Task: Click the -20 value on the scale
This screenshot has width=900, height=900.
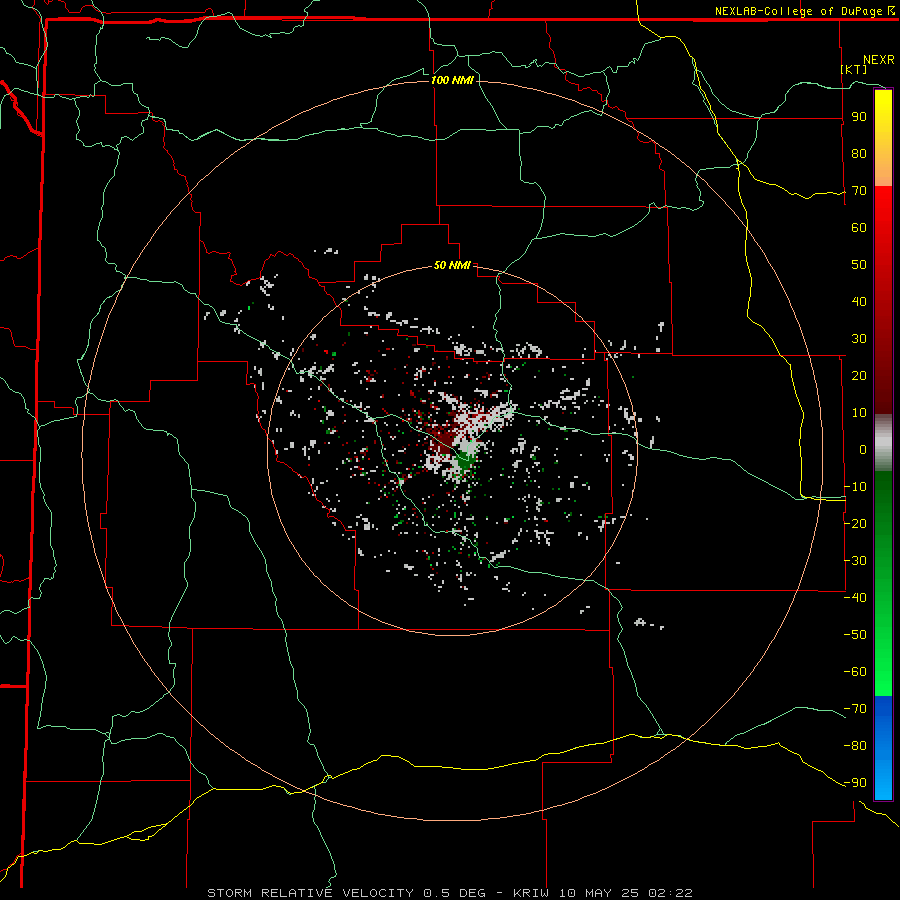Action: pos(855,523)
